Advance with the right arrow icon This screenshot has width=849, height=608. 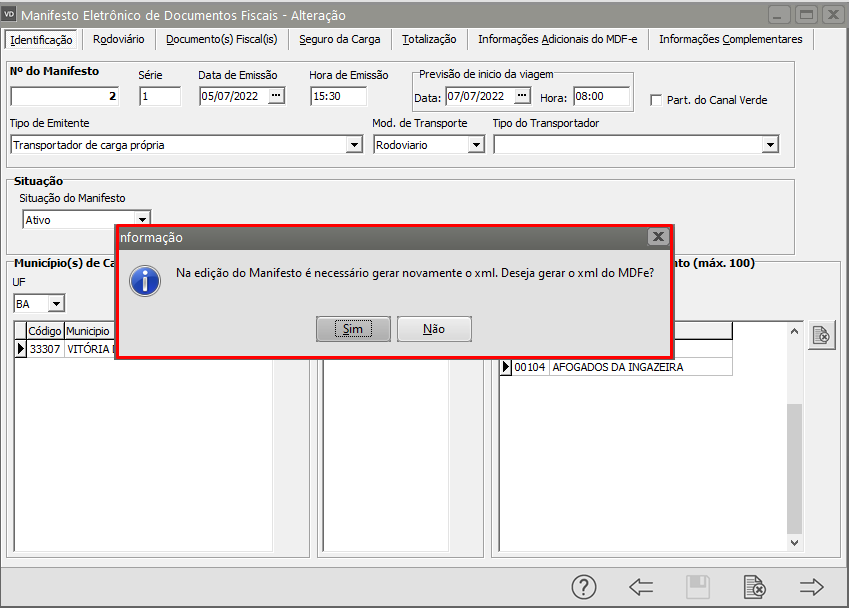(811, 587)
